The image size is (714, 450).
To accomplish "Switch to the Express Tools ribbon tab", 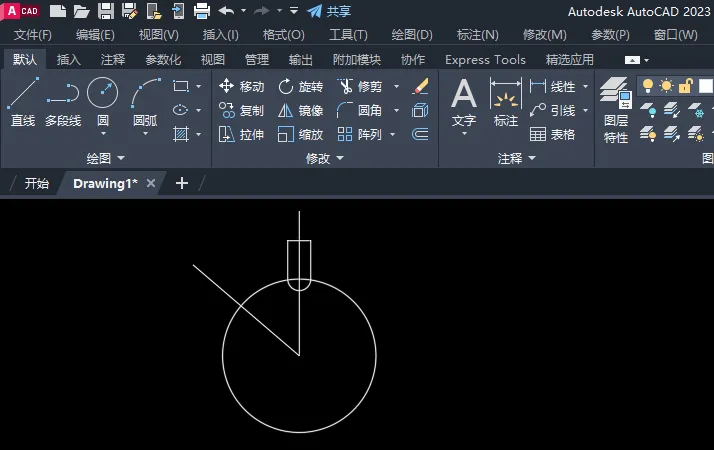I will click(x=485, y=59).
